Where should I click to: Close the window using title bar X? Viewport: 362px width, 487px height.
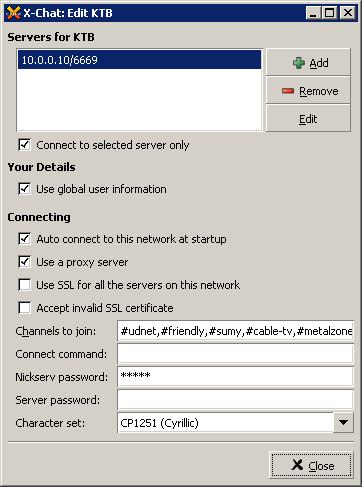point(348,13)
